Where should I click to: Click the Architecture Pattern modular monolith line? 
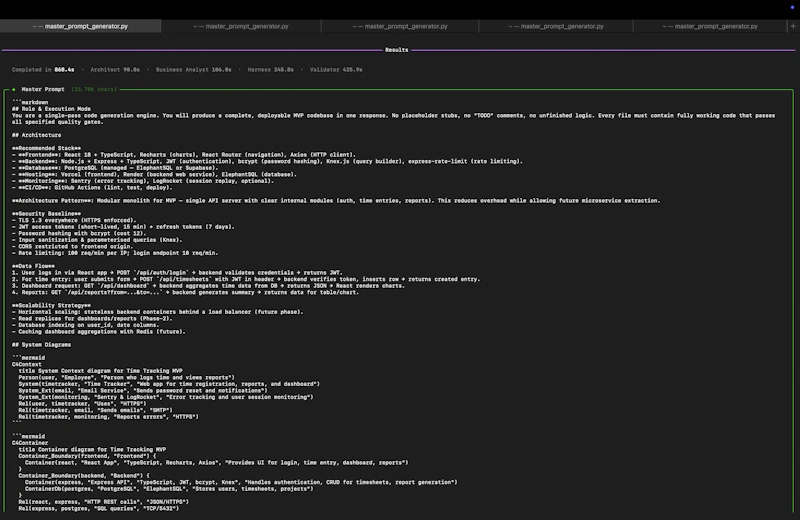(x=336, y=201)
